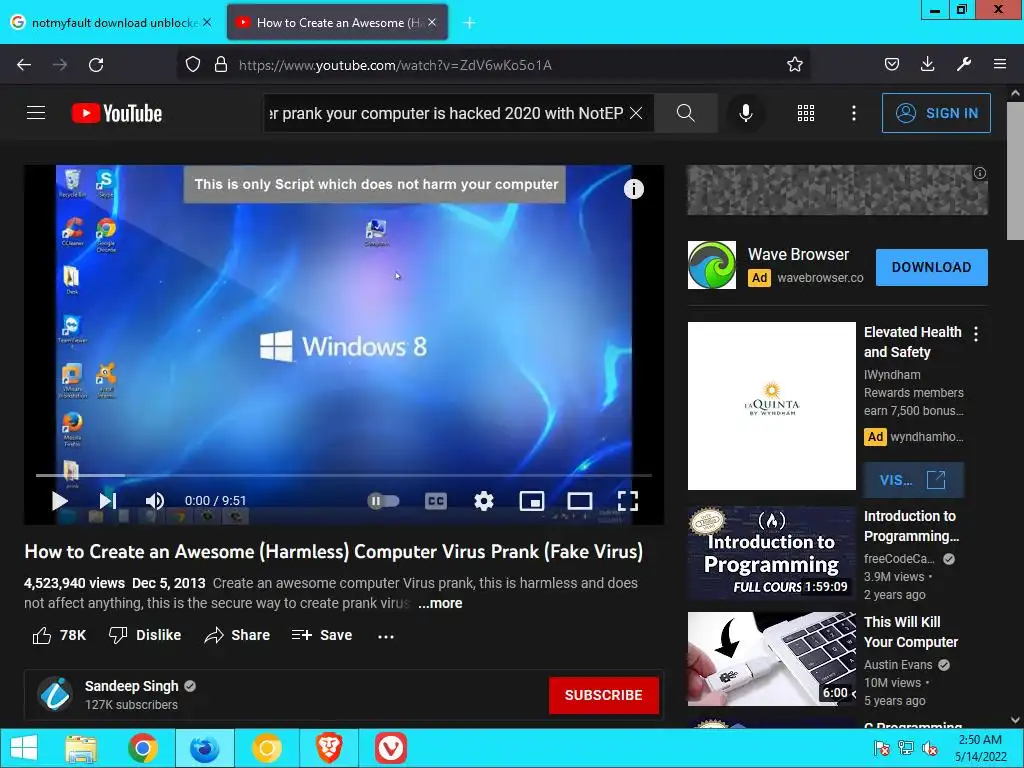Viewport: 1024px width, 768px height.
Task: Open YouTube settings three-dot menu
Action: click(x=853, y=113)
